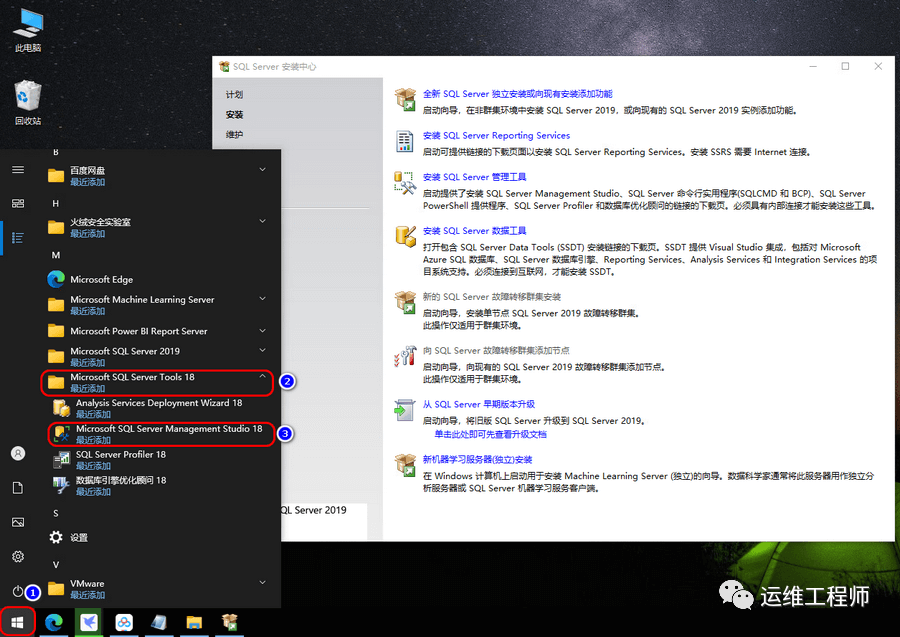Jump to letter M section header

(x=56, y=255)
